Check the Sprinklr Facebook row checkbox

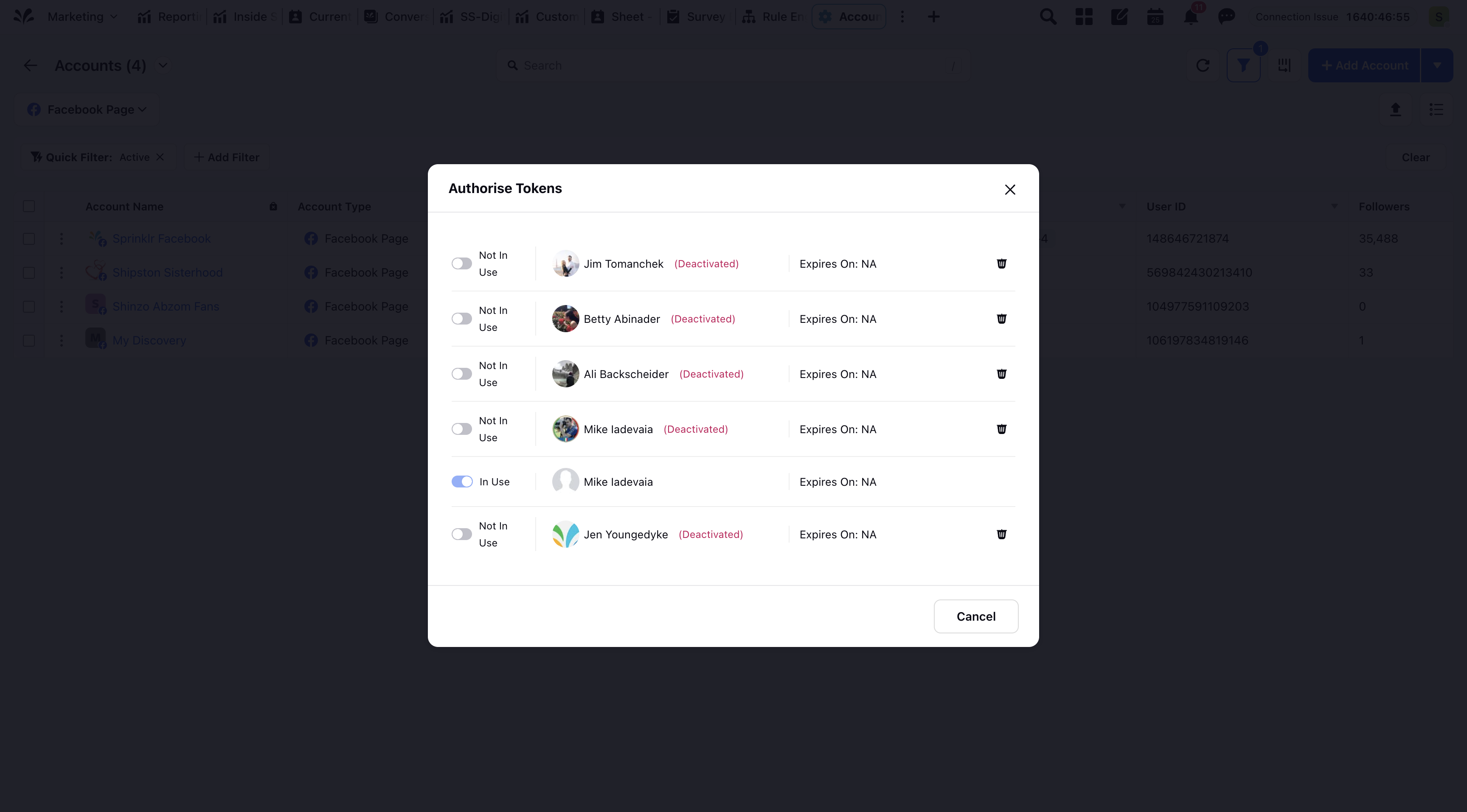29,239
